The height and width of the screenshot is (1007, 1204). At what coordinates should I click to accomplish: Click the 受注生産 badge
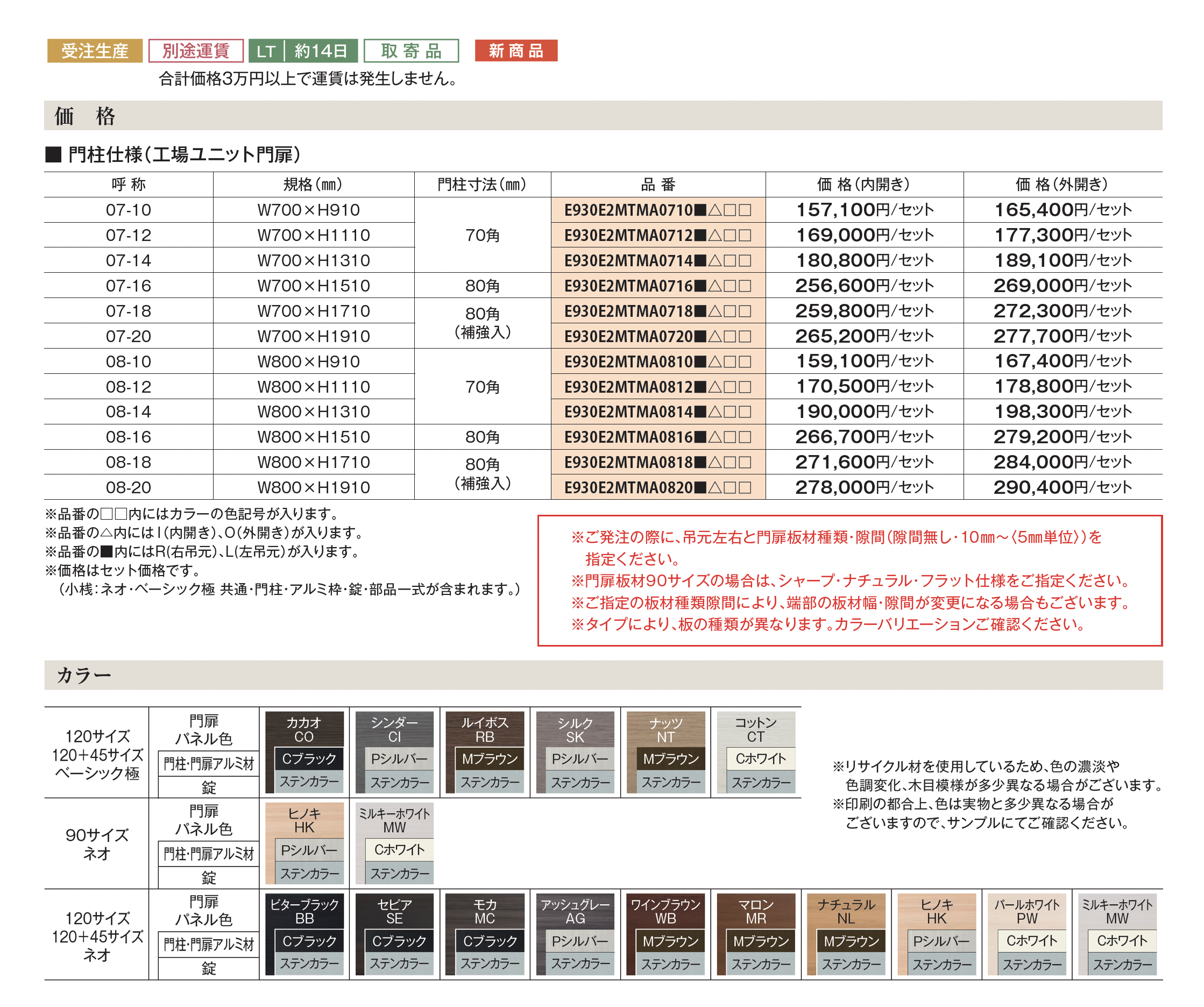click(x=95, y=51)
